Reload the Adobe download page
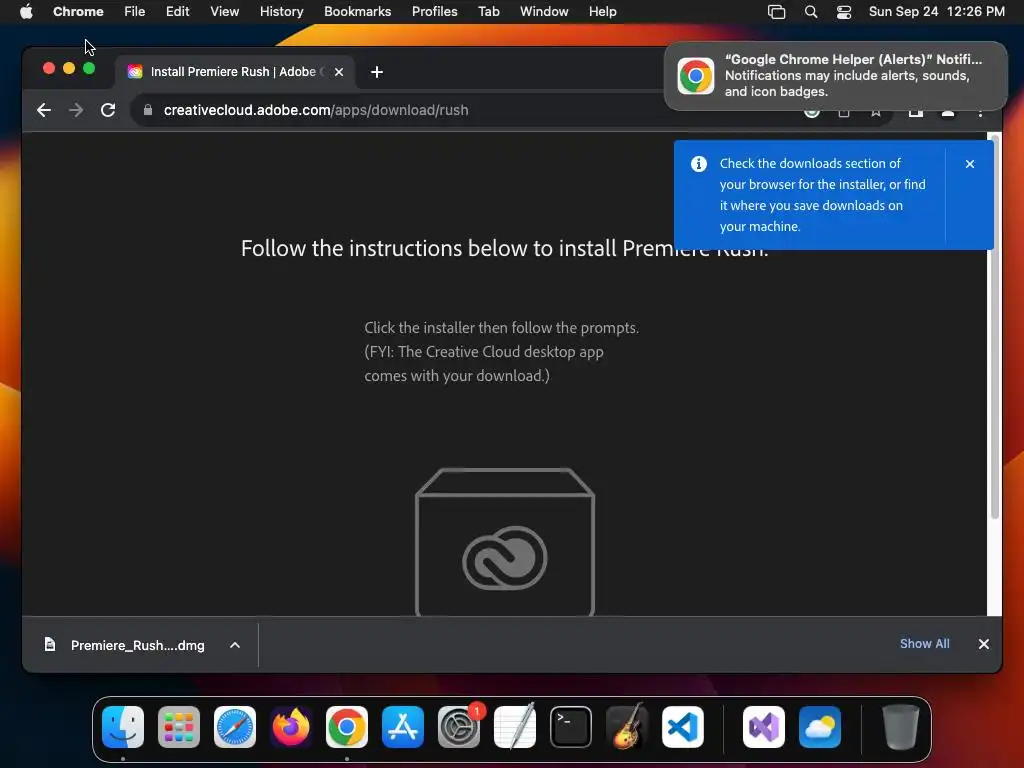Image resolution: width=1024 pixels, height=768 pixels. [x=108, y=110]
